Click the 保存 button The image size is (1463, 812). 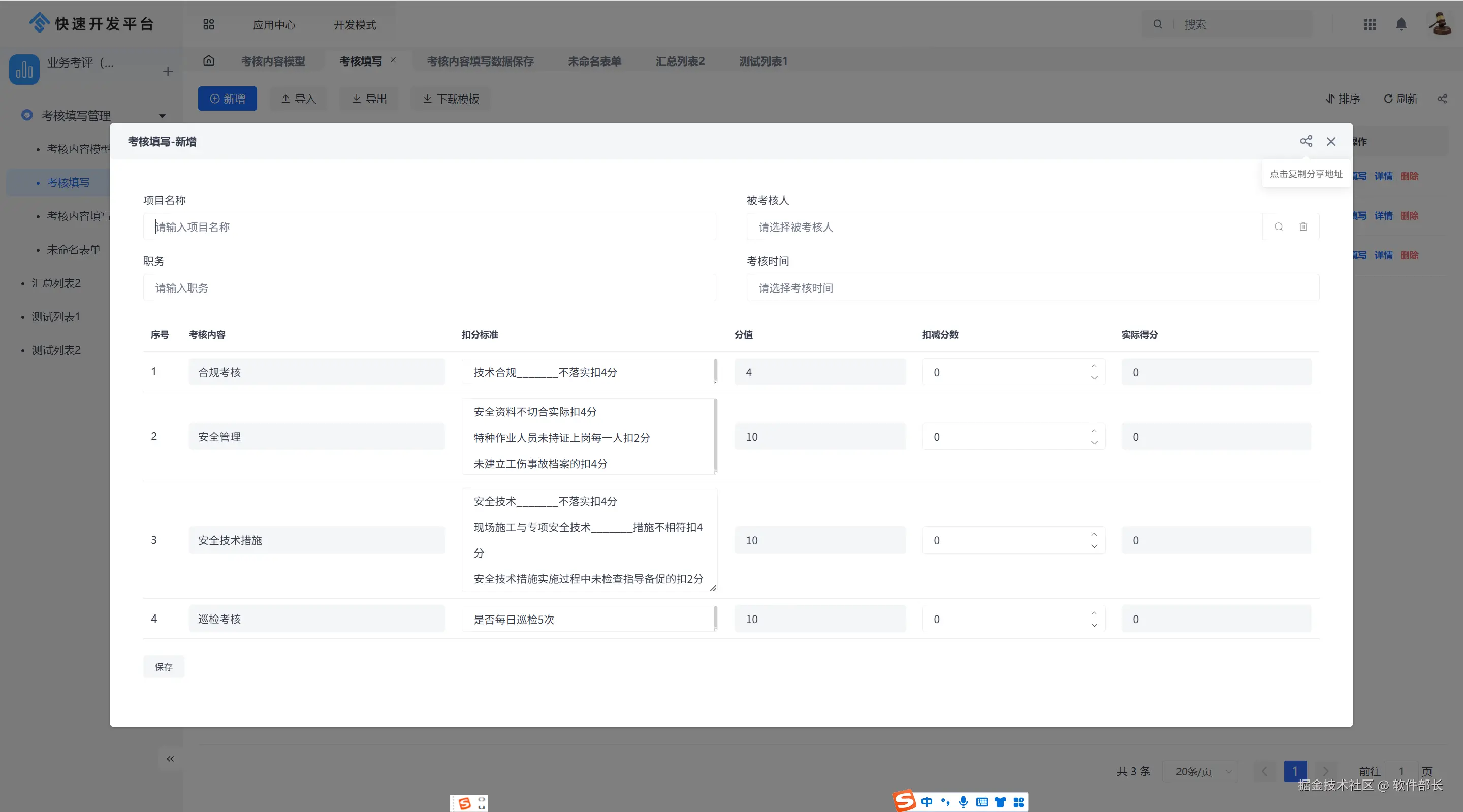(164, 667)
